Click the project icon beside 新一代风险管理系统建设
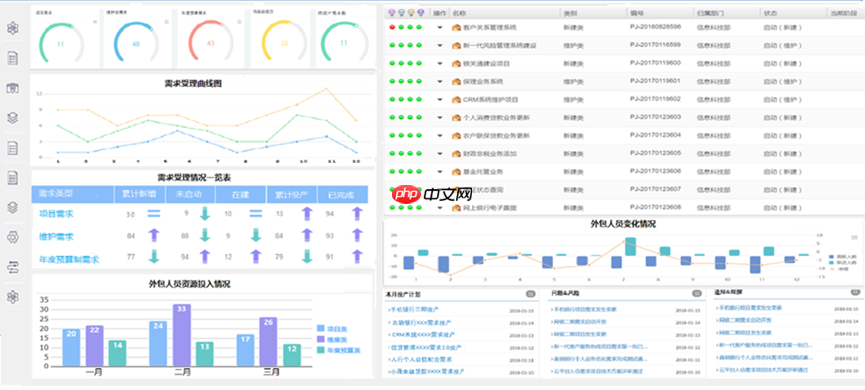The width and height of the screenshot is (865, 390). (x=456, y=45)
